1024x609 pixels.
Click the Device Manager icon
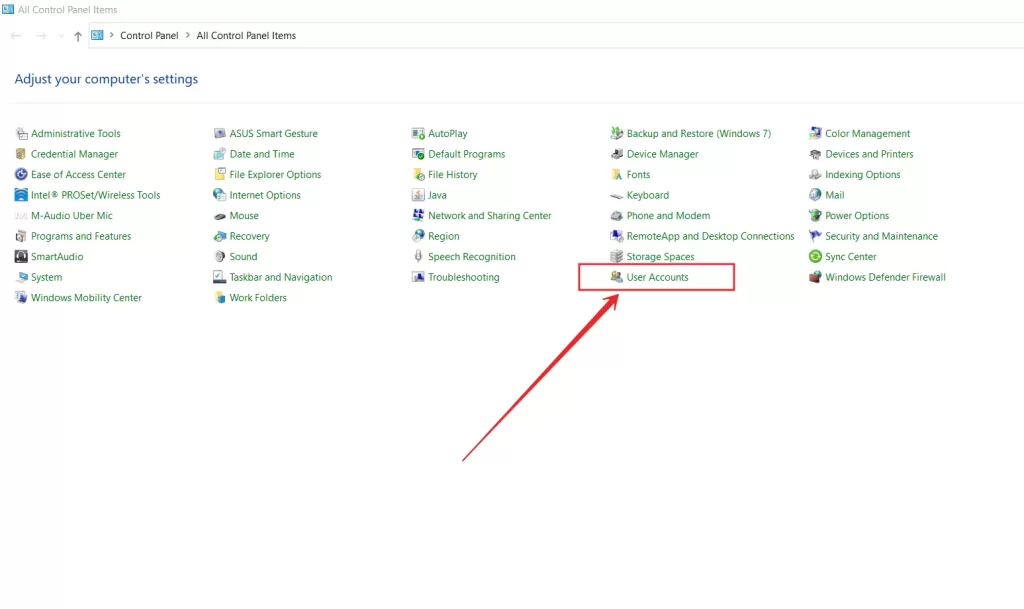pos(616,154)
